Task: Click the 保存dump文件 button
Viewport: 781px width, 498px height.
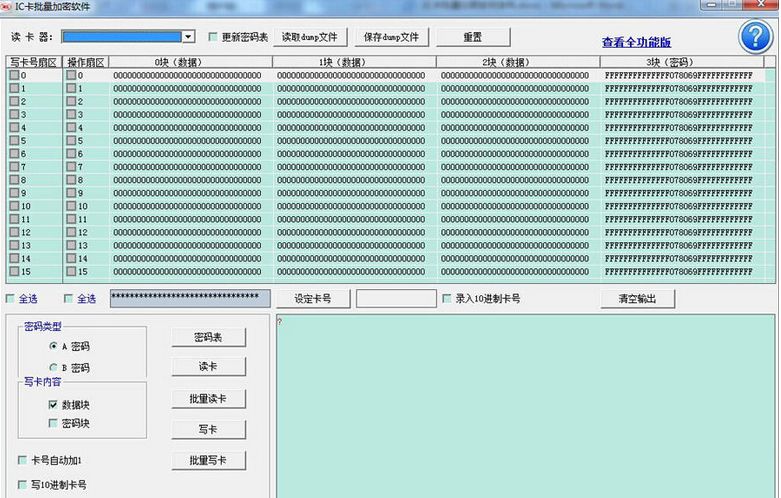Action: (391, 37)
